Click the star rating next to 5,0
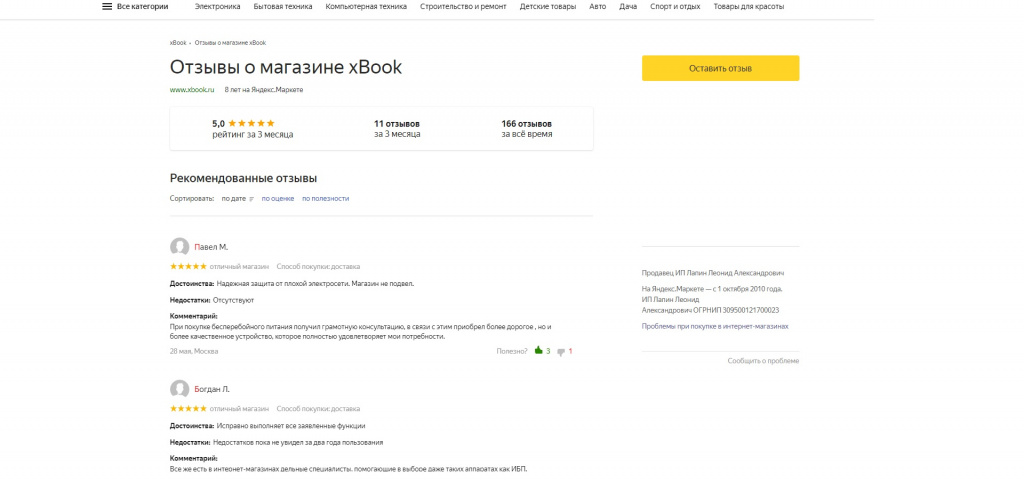This screenshot has height=490, width=1024. pos(251,123)
